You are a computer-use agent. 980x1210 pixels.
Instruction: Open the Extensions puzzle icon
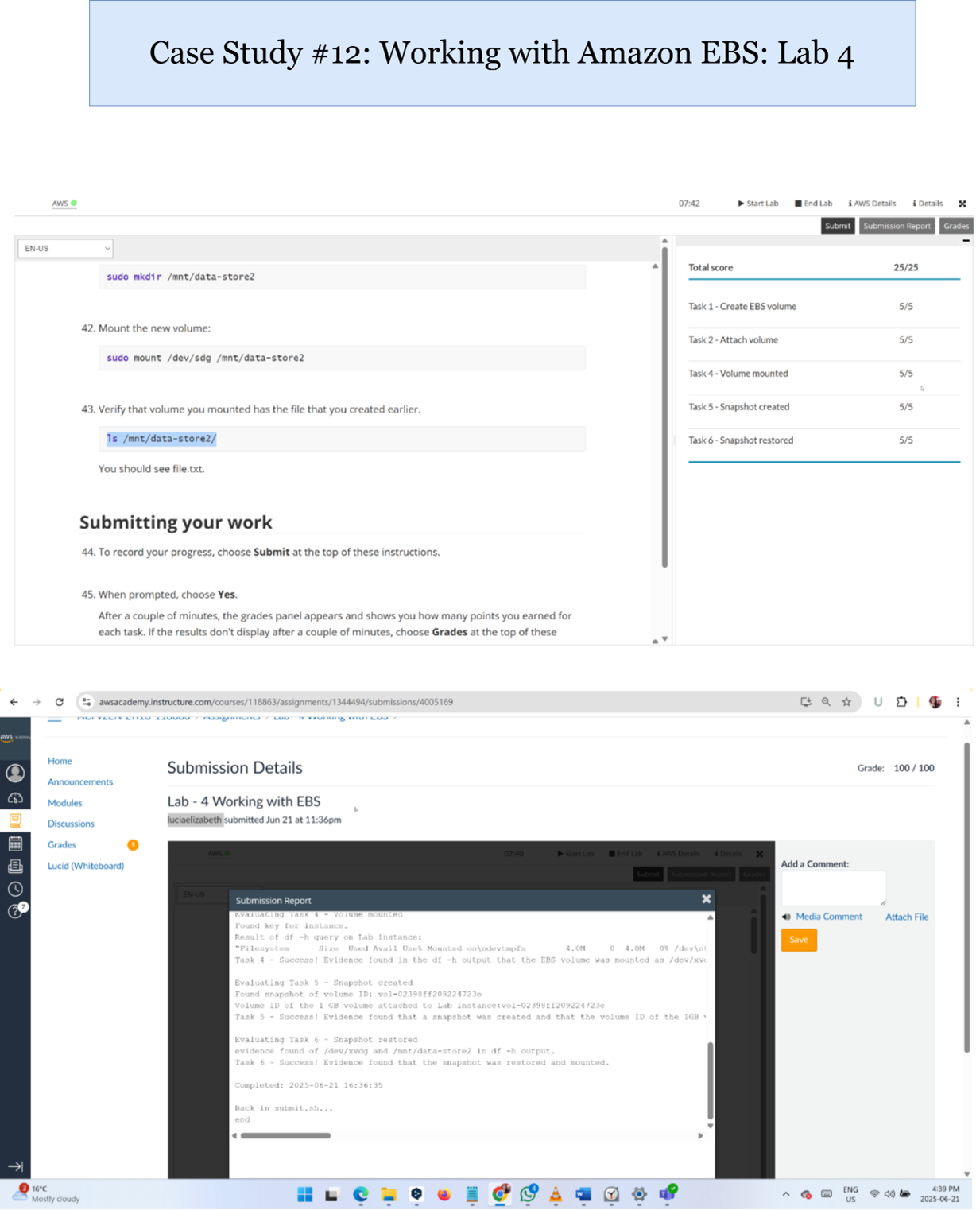click(901, 702)
